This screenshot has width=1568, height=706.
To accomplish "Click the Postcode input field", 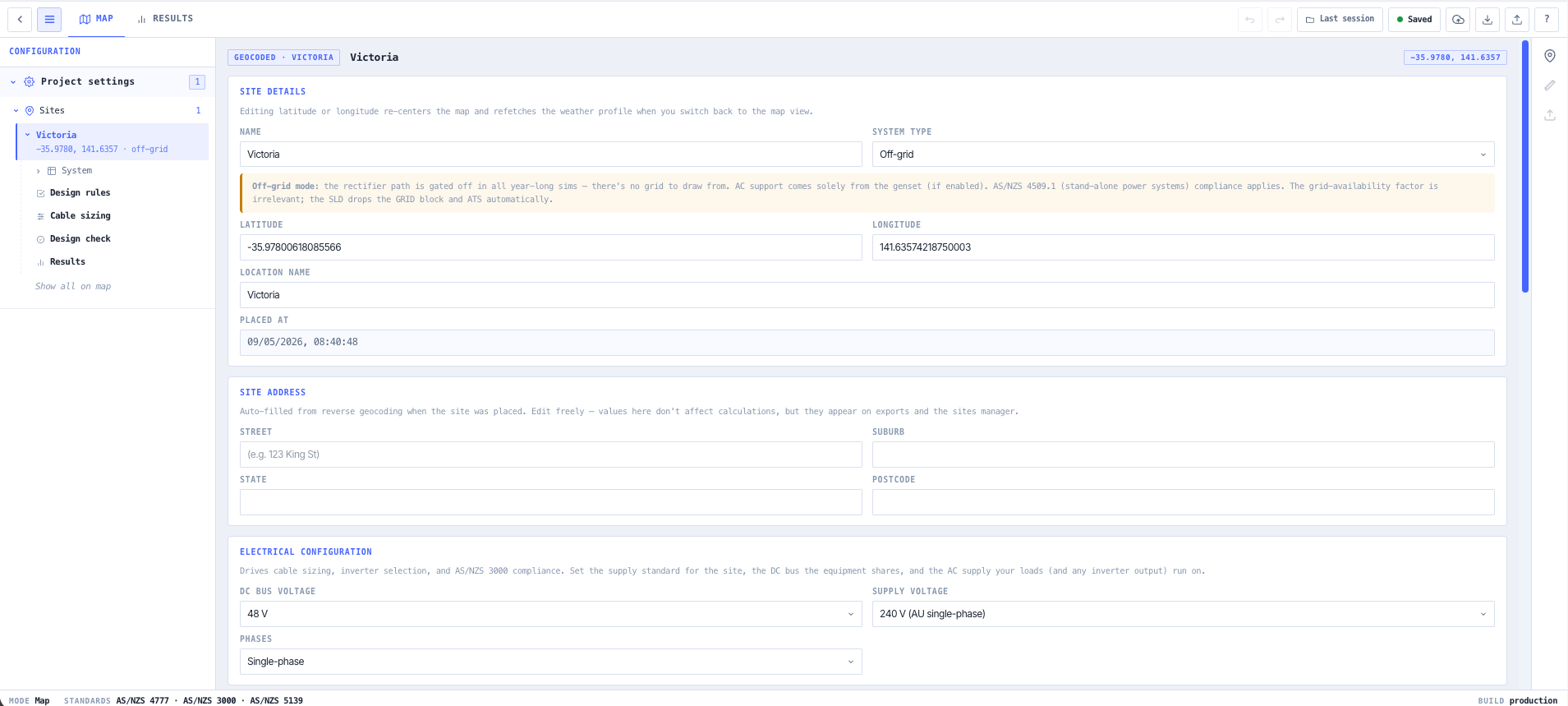I will [1183, 502].
